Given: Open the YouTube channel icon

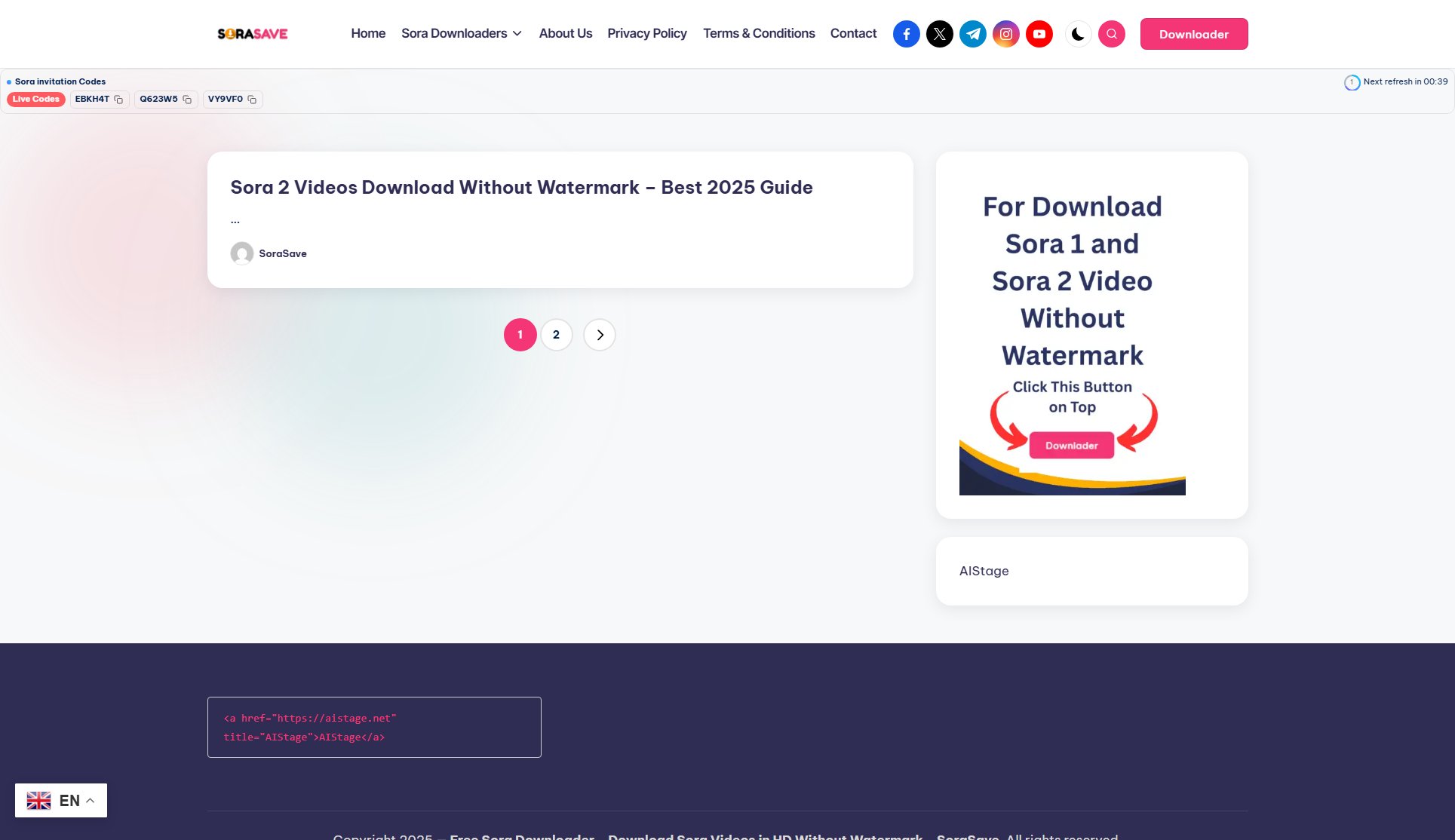Looking at the screenshot, I should (x=1039, y=33).
